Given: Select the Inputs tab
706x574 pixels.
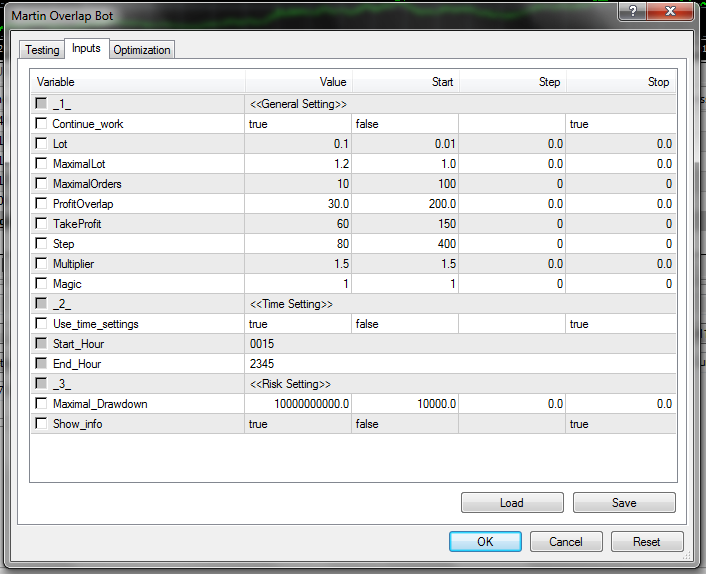Looking at the screenshot, I should click(86, 48).
